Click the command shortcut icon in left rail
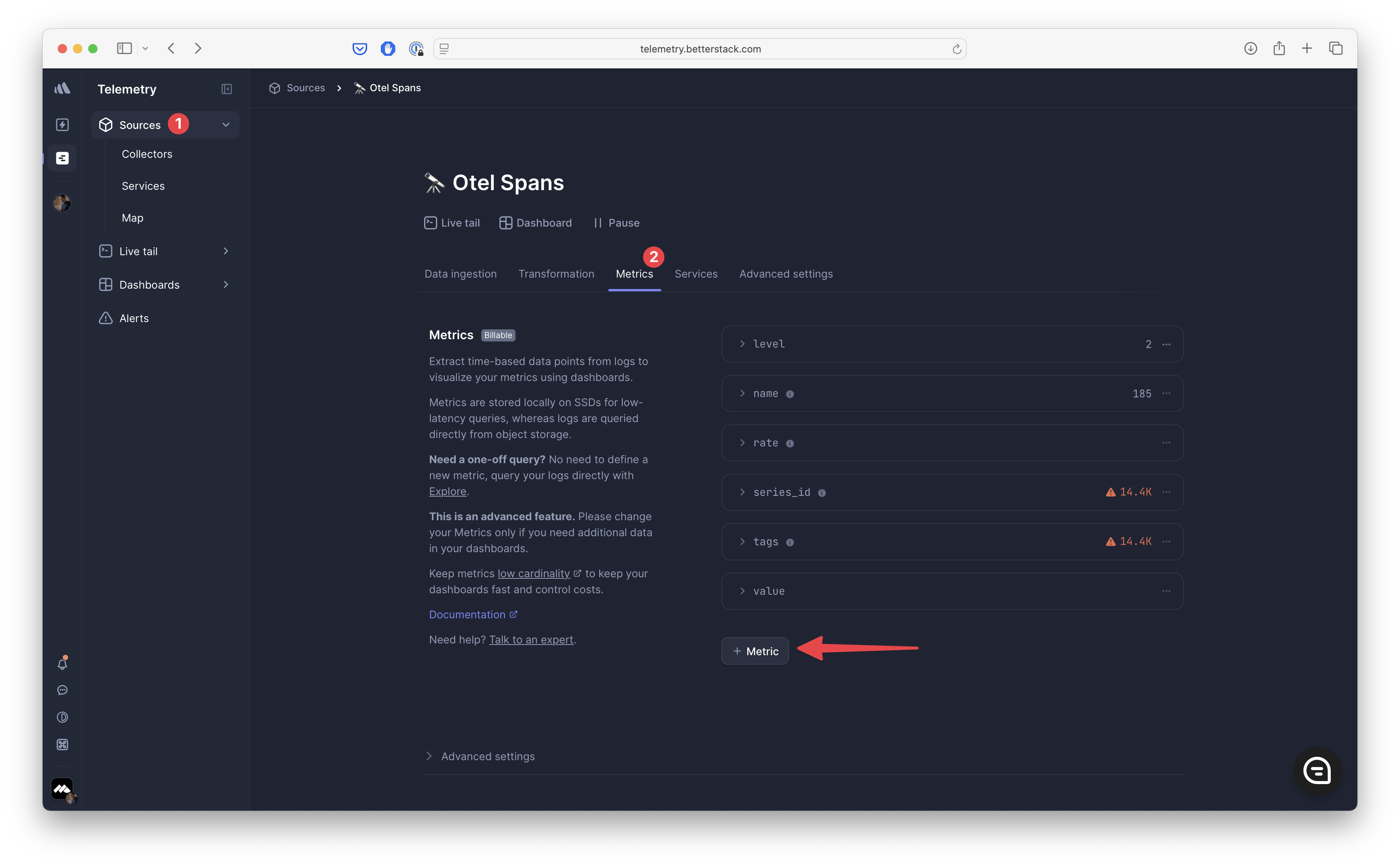1400x867 pixels. [62, 744]
